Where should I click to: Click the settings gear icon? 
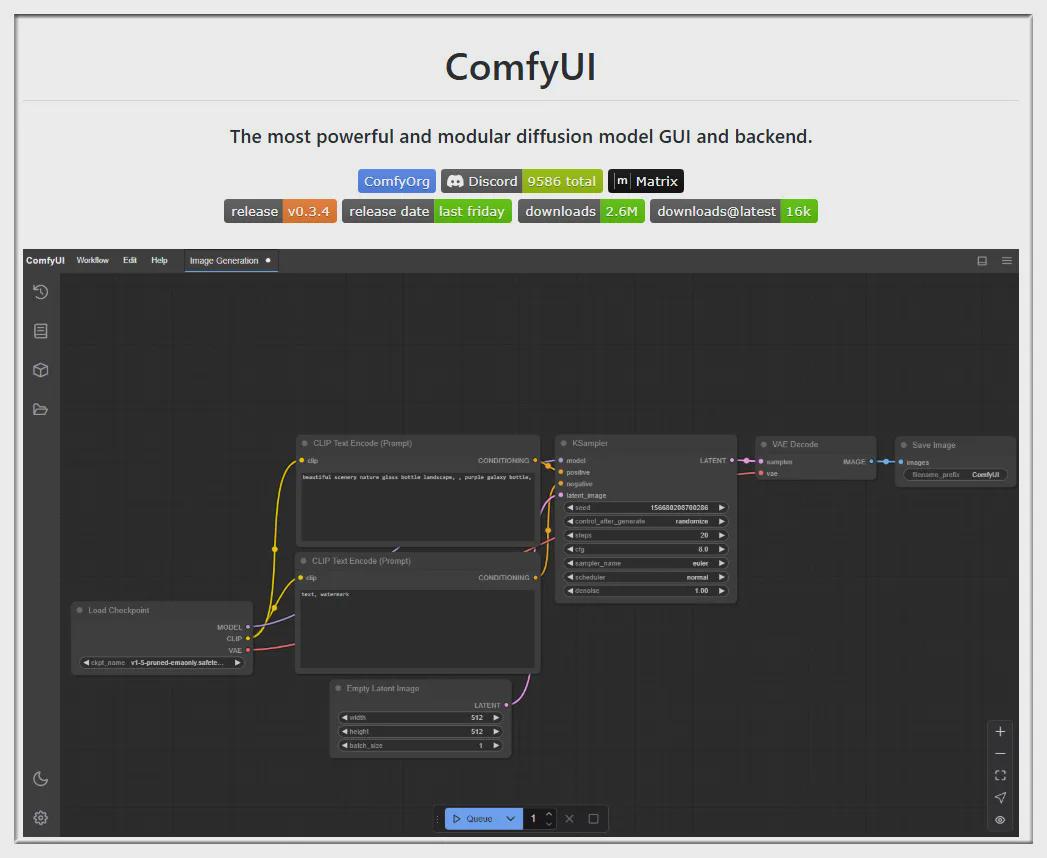pyautogui.click(x=40, y=818)
